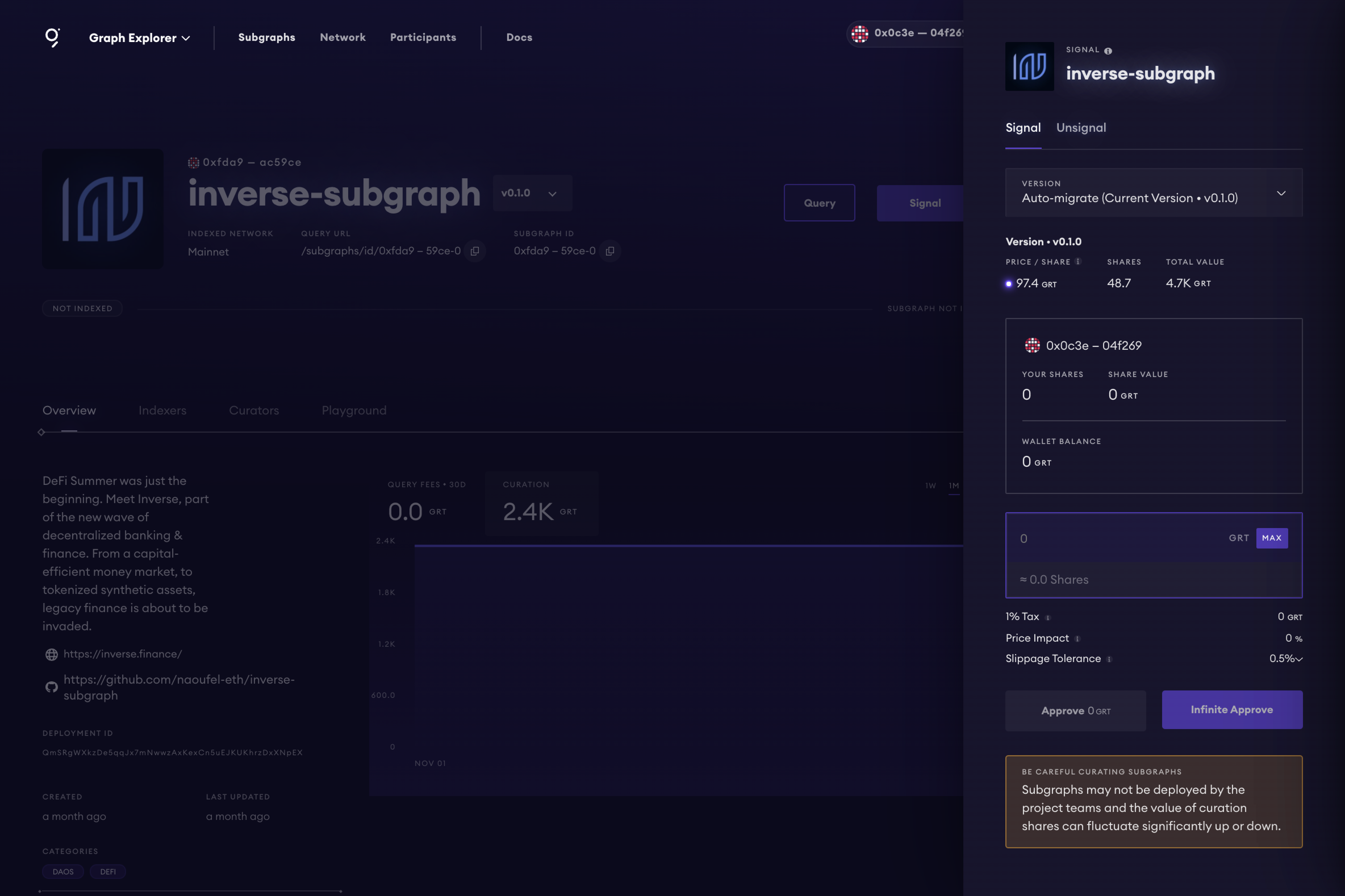Screen dimensions: 1345x896
Task: Expand the v0.1.0 version selector
Action: coord(532,193)
